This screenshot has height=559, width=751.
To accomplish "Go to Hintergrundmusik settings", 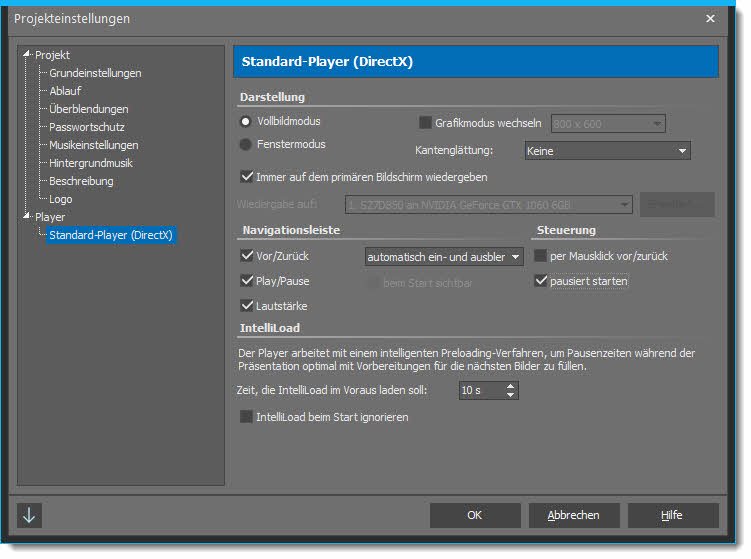I will [91, 163].
